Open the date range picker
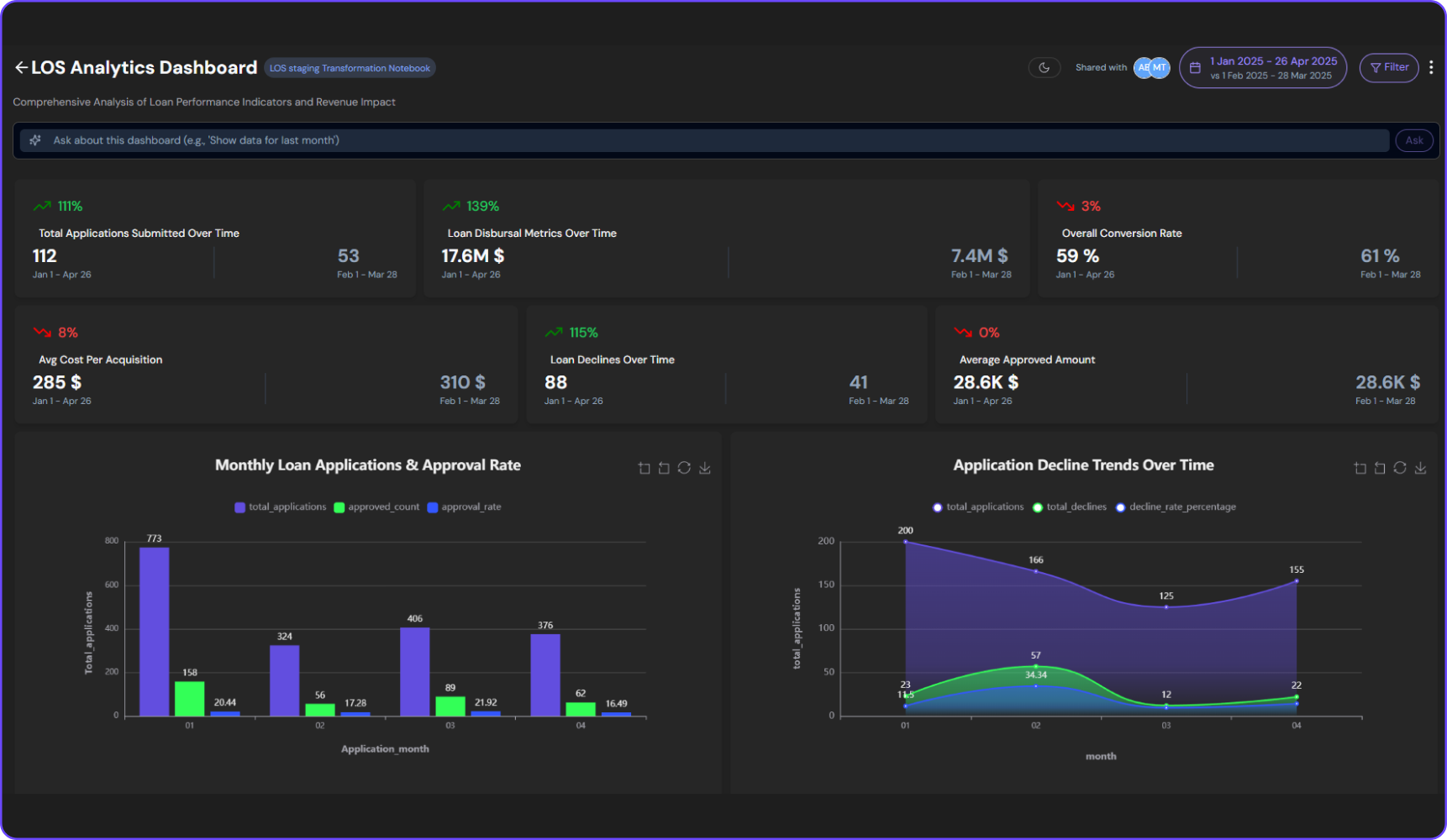 click(1262, 68)
